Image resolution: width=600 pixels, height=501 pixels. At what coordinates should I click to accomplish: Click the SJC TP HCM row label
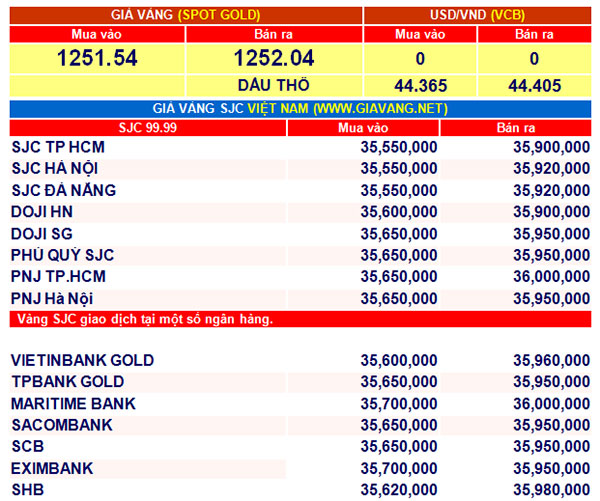click(58, 147)
